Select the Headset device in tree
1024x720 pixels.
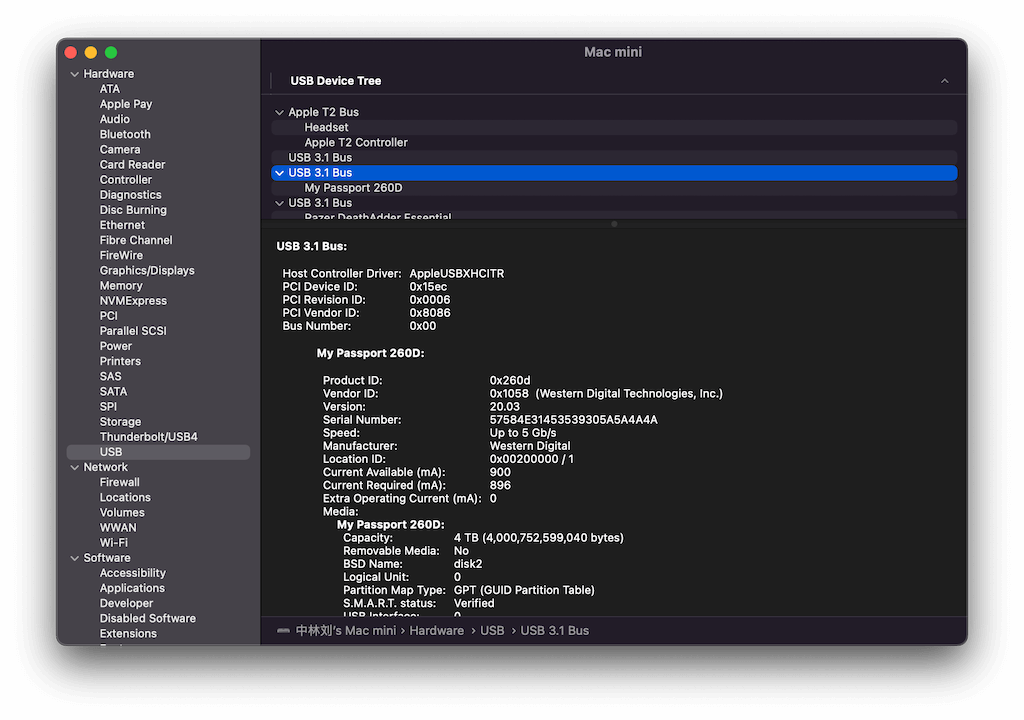click(x=326, y=127)
